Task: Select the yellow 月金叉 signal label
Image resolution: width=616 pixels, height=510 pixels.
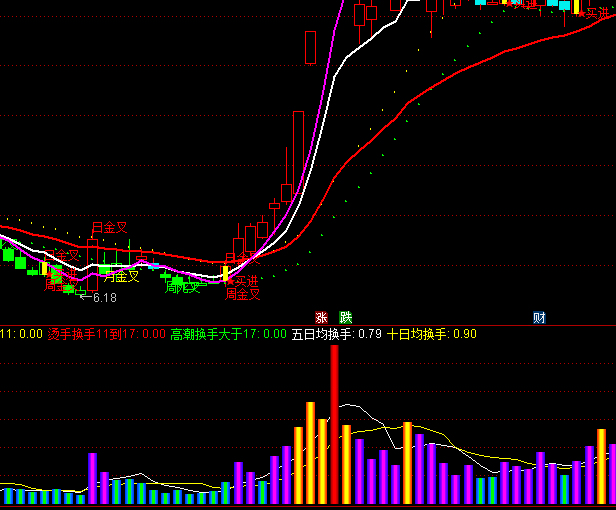Action: point(122,276)
